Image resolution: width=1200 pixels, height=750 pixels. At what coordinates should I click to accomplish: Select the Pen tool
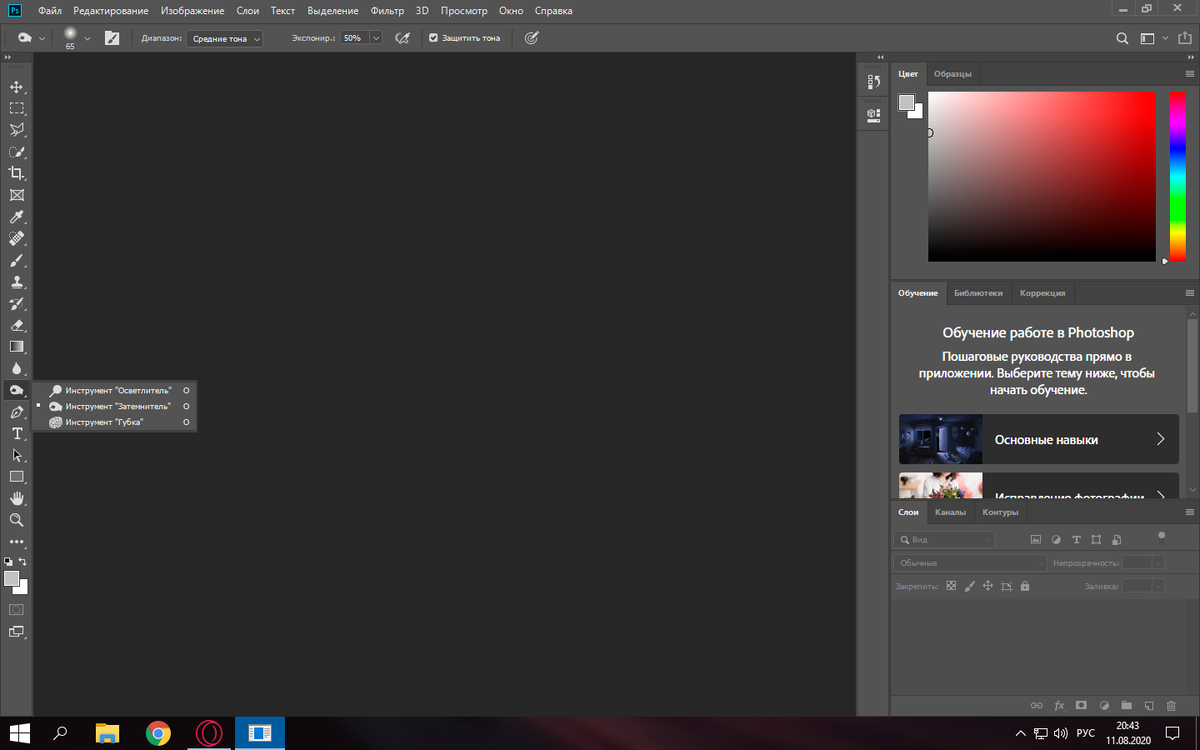coord(16,412)
